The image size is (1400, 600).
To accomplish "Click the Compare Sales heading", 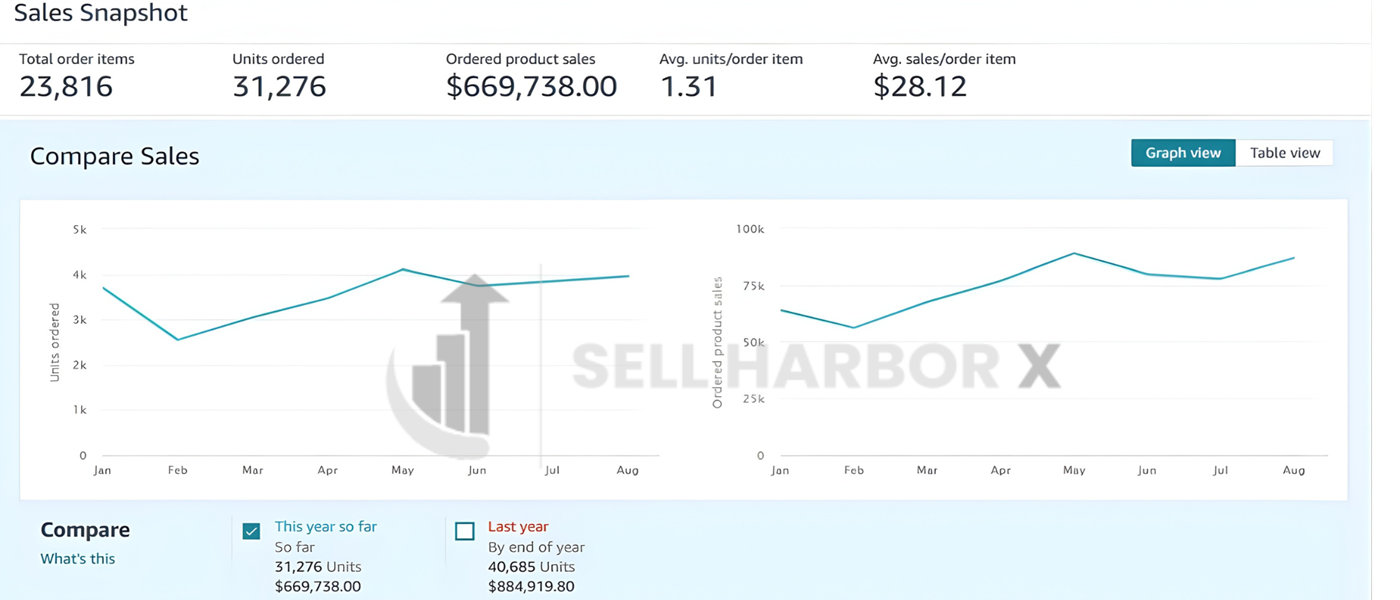I will pos(115,157).
